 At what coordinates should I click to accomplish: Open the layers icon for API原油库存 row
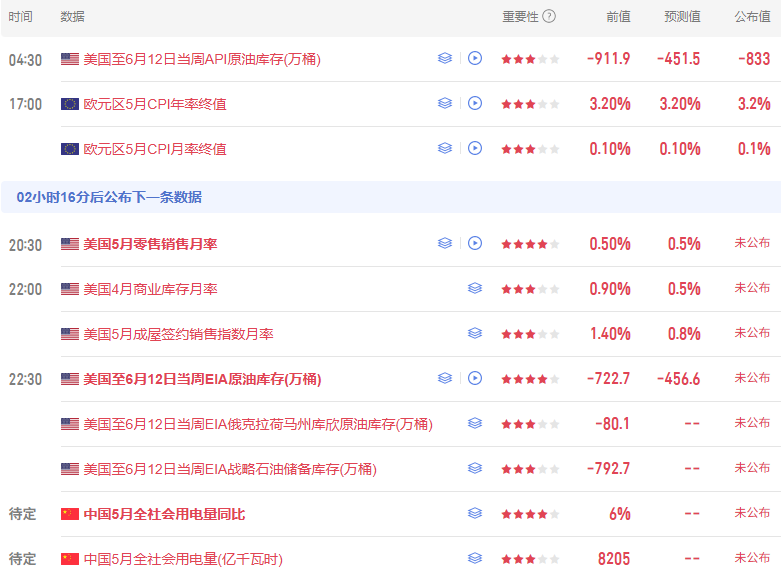445,58
